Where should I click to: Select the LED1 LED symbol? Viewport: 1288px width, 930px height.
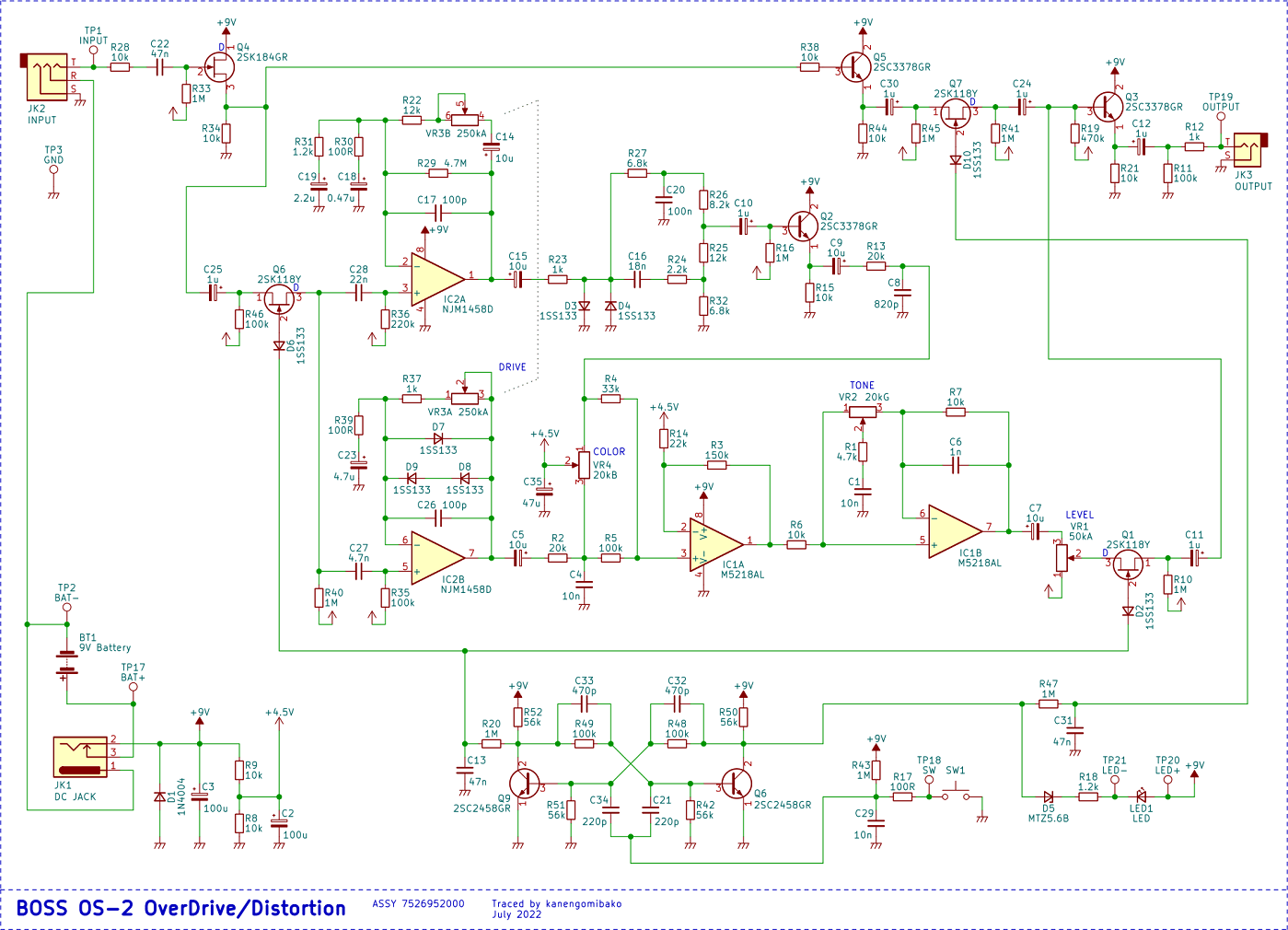(x=1142, y=796)
